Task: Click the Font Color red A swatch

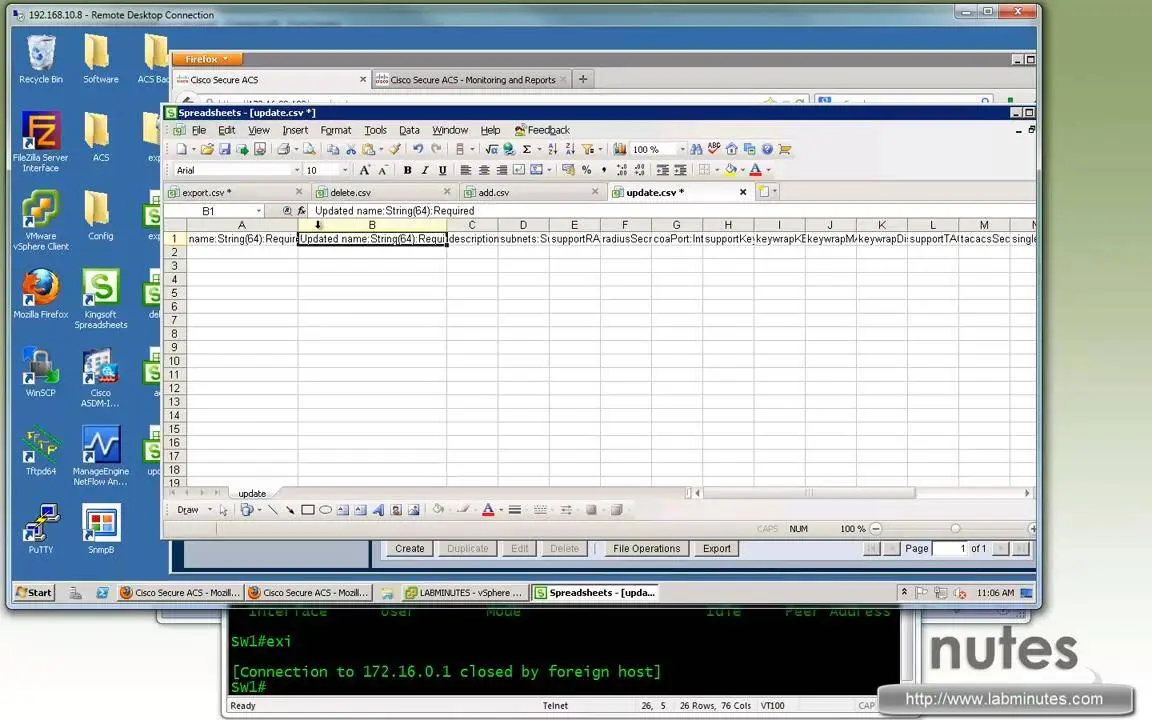Action: pos(755,170)
